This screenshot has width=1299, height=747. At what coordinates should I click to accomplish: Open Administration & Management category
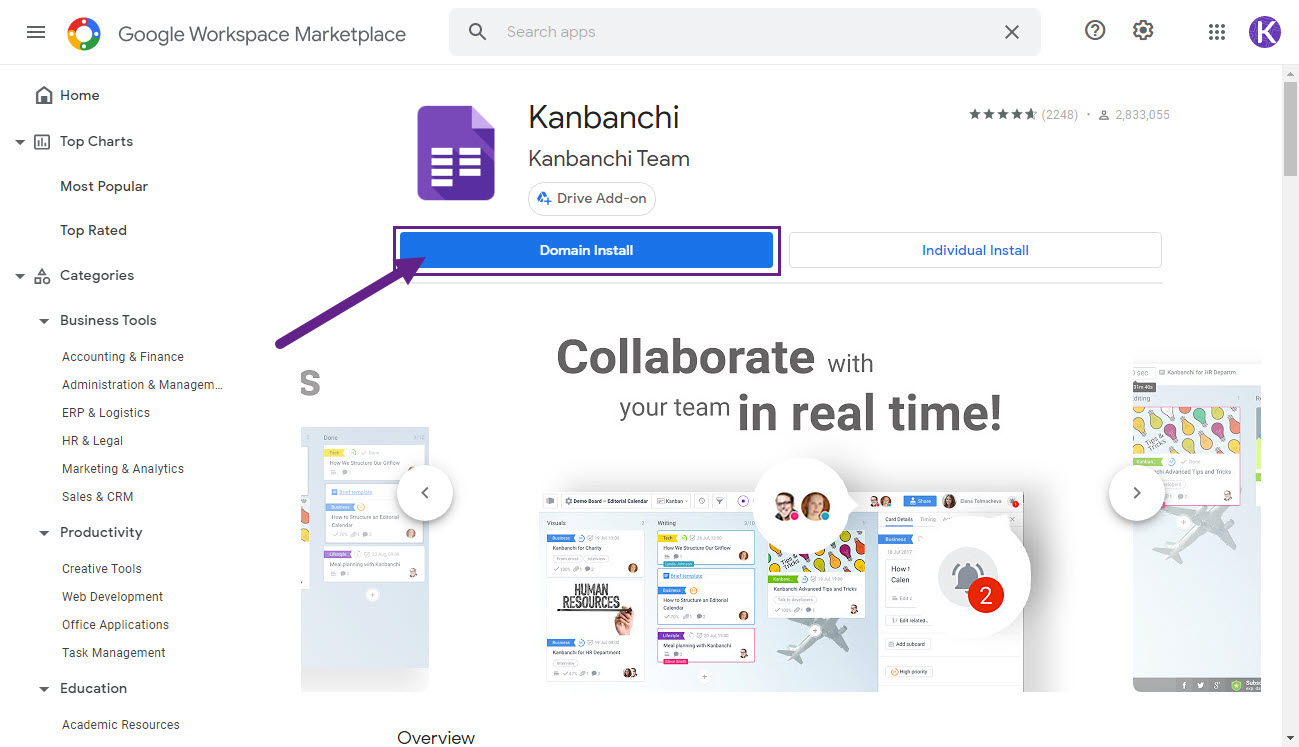(x=142, y=384)
